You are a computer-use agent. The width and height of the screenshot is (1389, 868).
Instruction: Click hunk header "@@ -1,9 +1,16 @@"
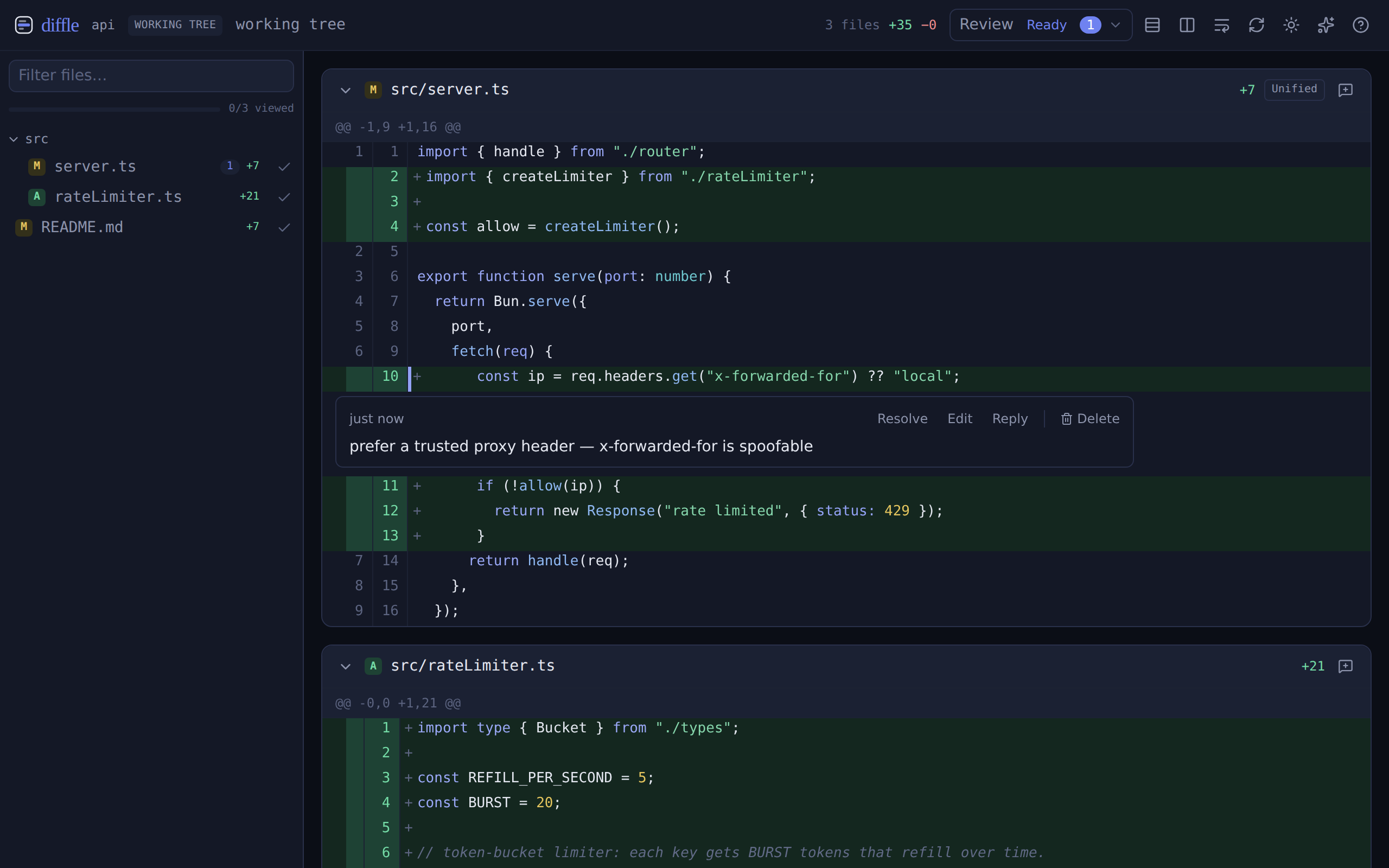[x=398, y=127]
